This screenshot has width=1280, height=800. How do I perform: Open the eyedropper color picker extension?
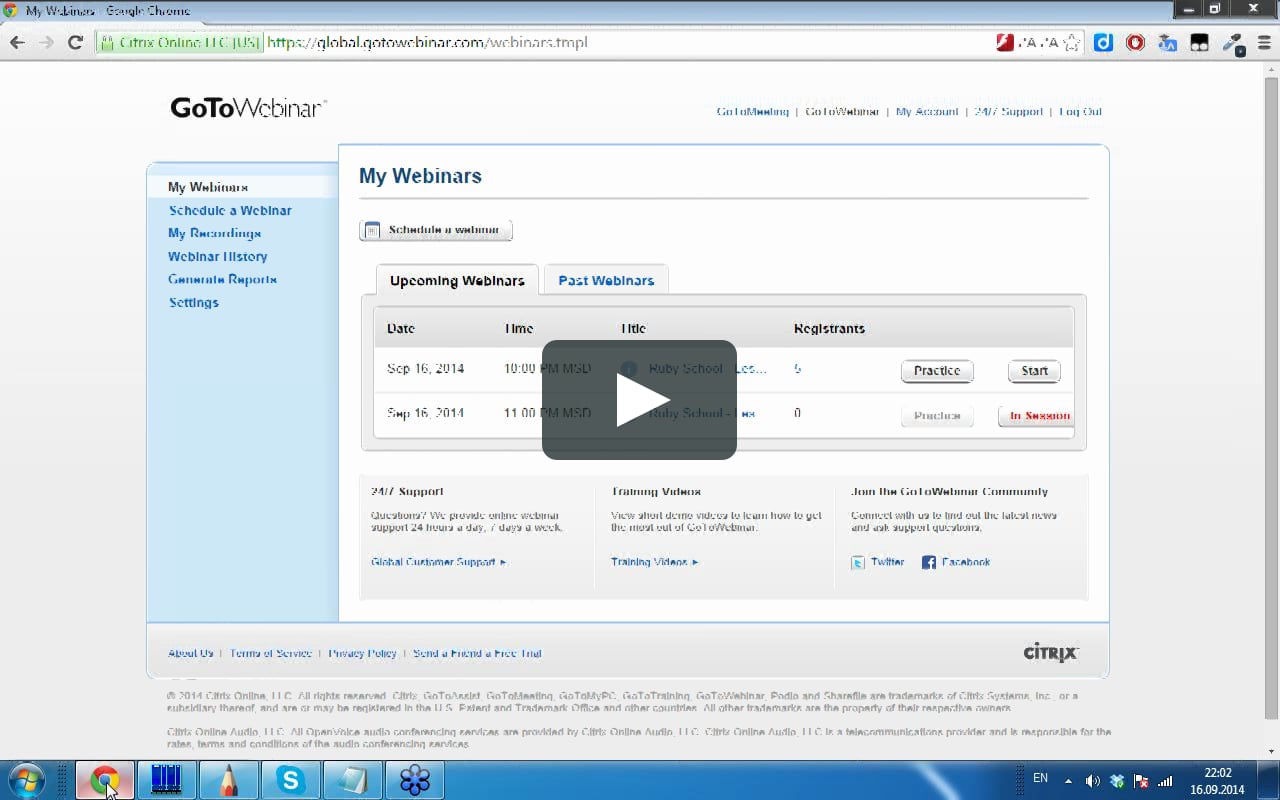pos(1232,43)
